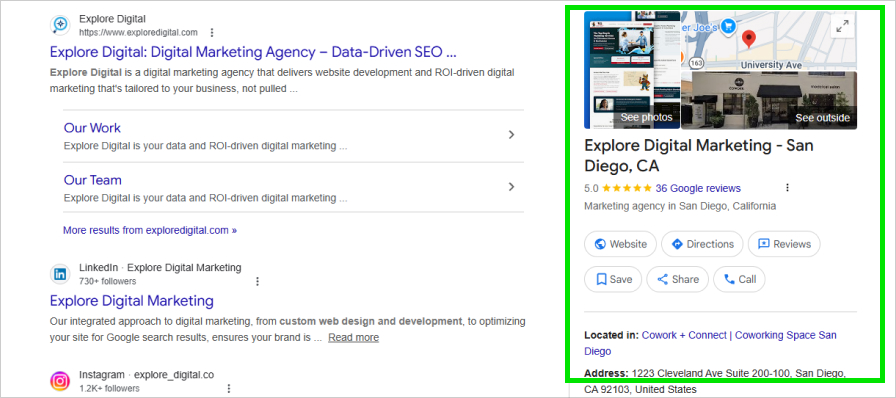The height and width of the screenshot is (398, 896).
Task: Open three-dot menu next to 36 Google reviews
Action: [x=787, y=188]
